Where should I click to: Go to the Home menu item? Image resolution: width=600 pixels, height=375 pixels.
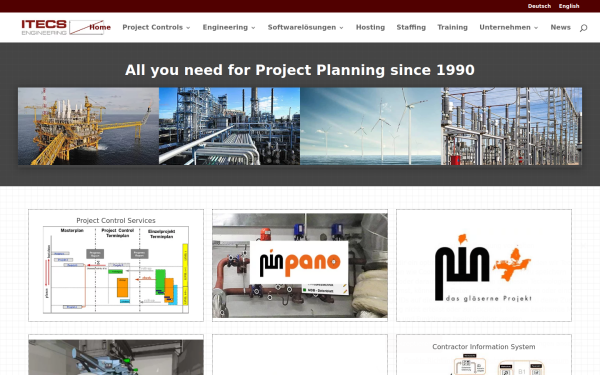click(x=100, y=27)
